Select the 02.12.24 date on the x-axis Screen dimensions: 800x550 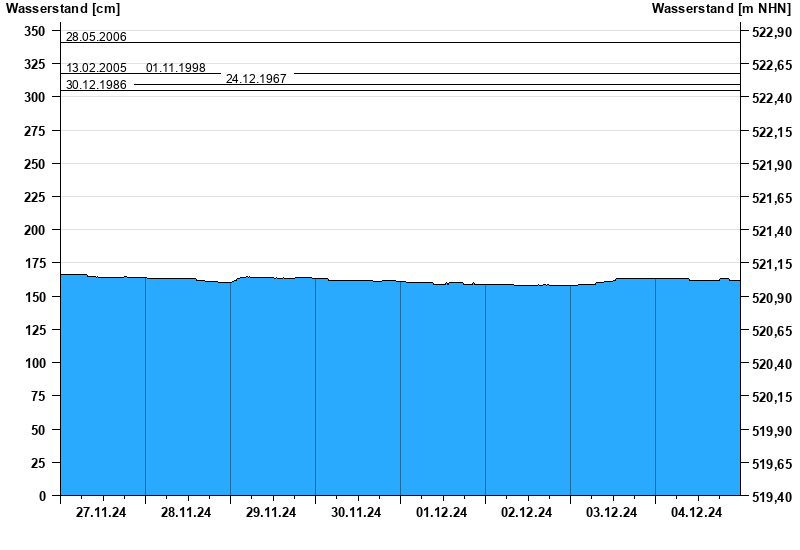pos(527,513)
